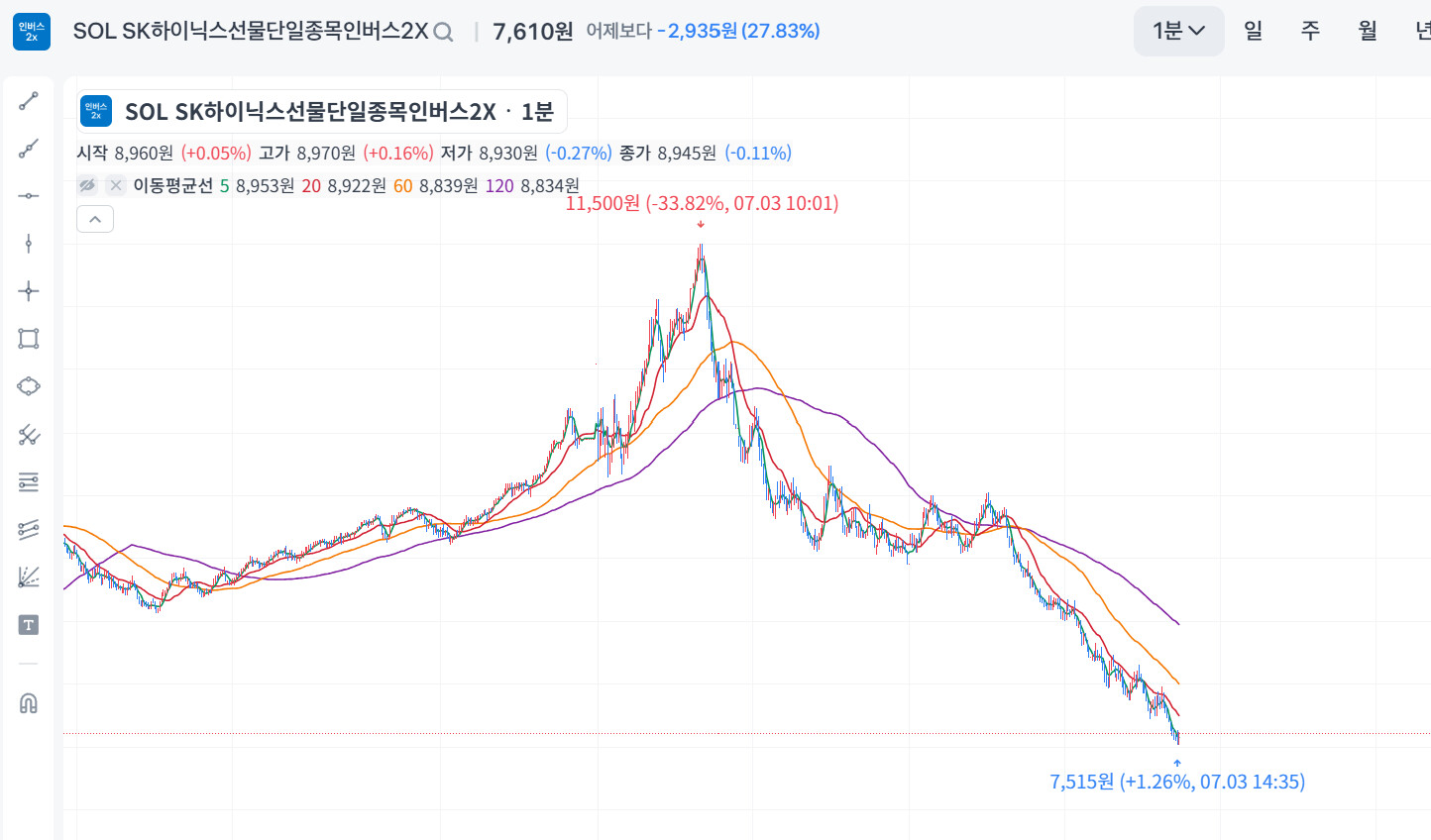
Task: Remove the moving average indicator
Action: [x=116, y=185]
